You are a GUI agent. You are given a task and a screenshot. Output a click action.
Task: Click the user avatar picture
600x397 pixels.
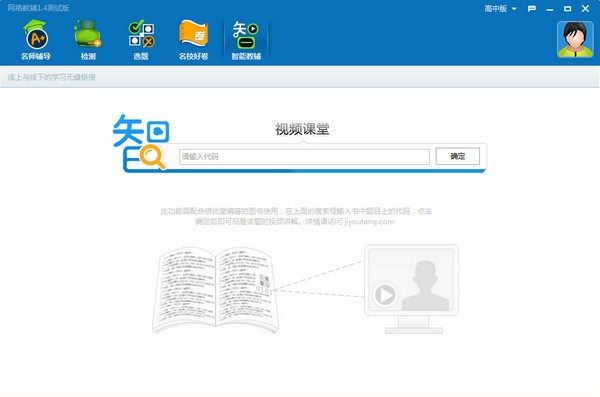click(575, 39)
